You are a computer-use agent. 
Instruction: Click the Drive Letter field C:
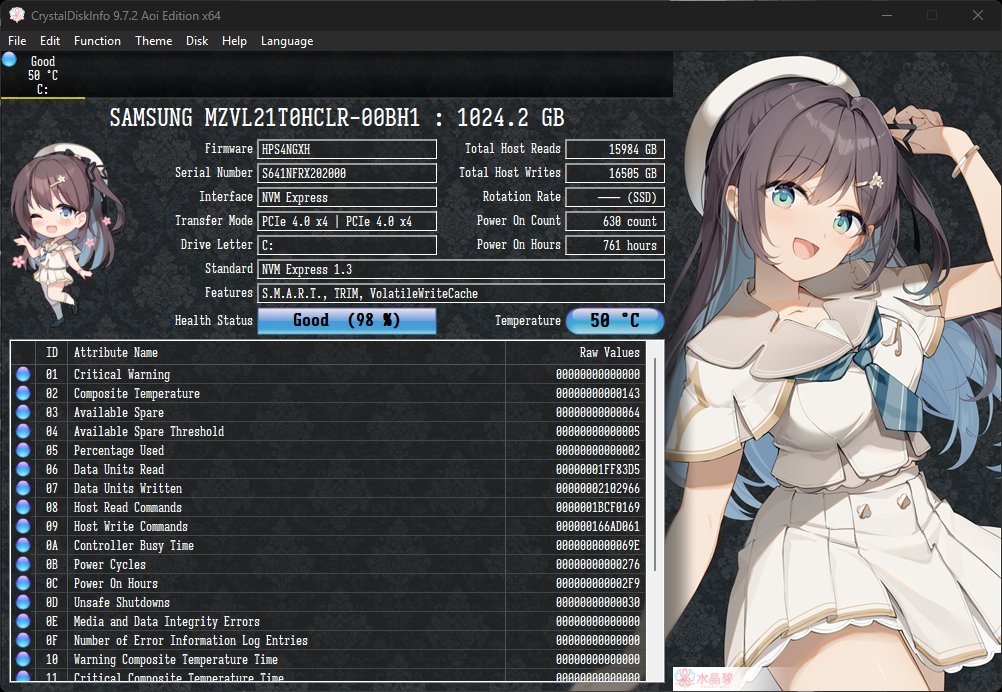click(x=347, y=245)
